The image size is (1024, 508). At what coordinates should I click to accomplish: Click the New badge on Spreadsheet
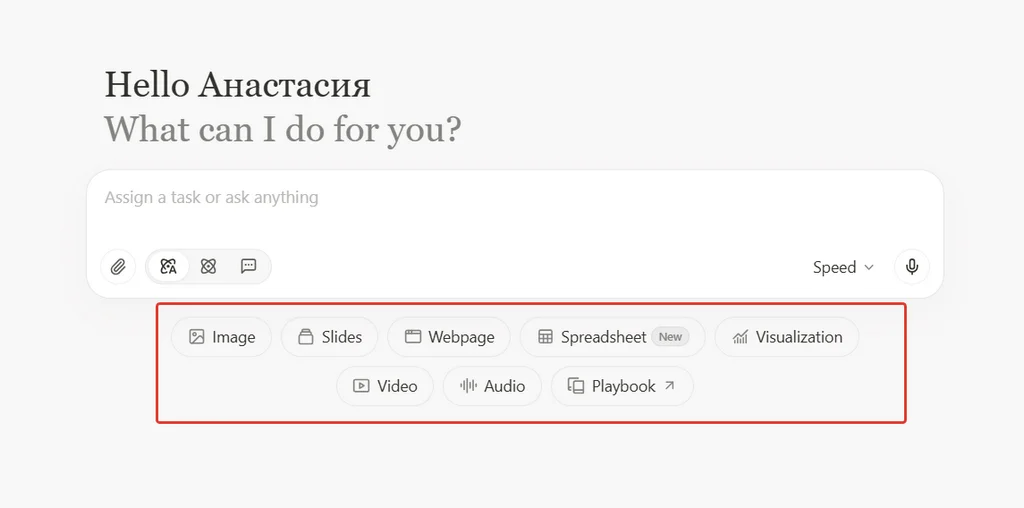(670, 337)
